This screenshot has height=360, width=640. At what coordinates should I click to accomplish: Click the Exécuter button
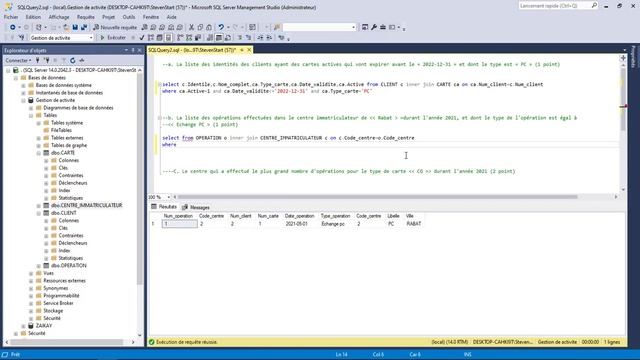tap(113, 38)
